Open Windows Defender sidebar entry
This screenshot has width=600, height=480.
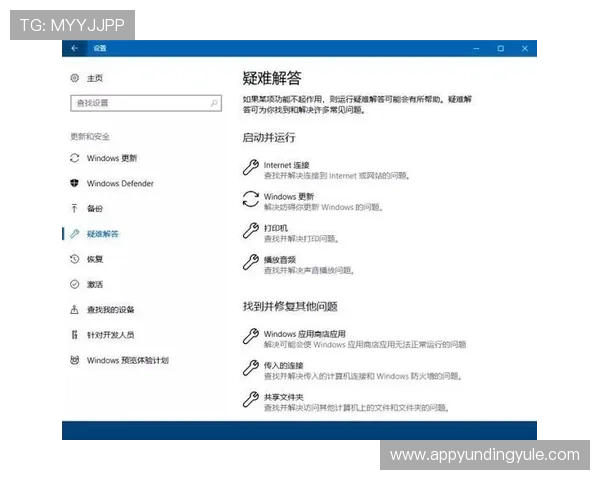120,183
